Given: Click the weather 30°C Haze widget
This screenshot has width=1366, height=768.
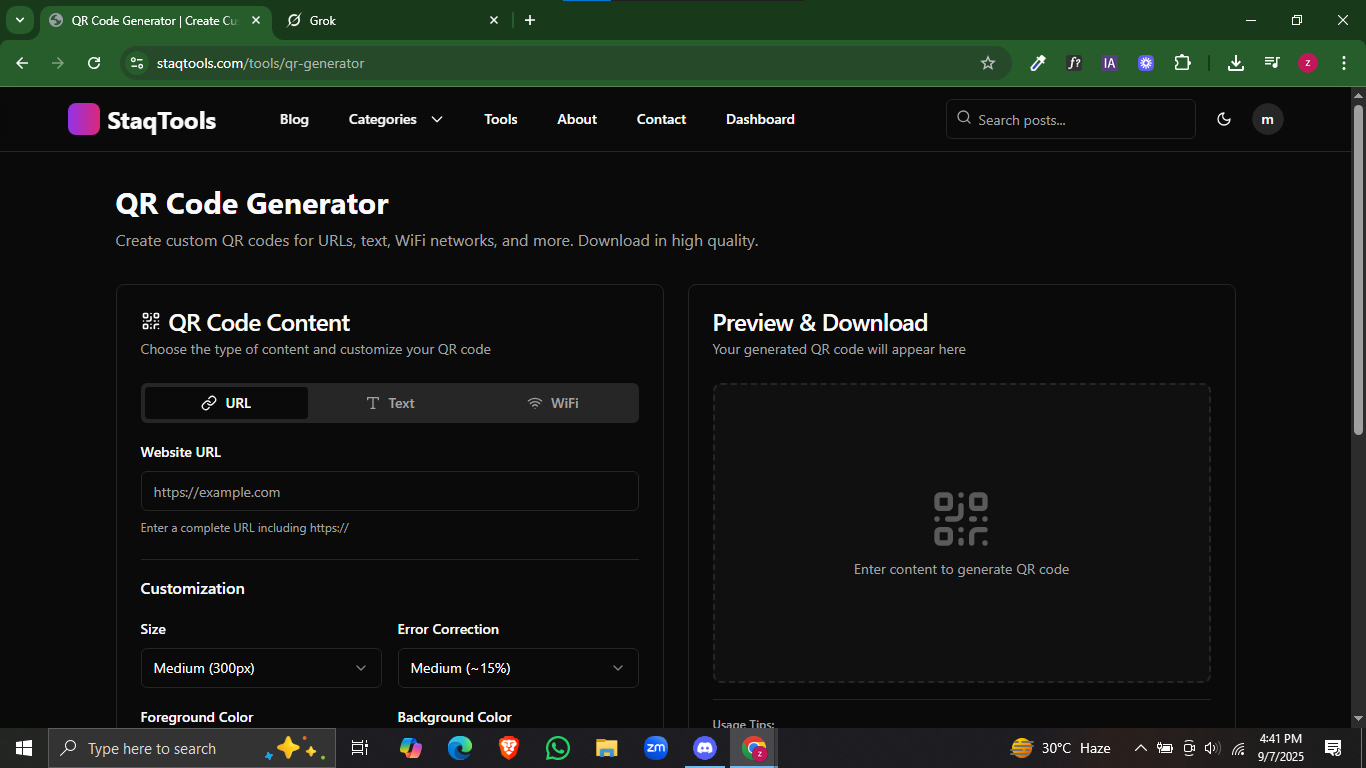Looking at the screenshot, I should click(1061, 748).
